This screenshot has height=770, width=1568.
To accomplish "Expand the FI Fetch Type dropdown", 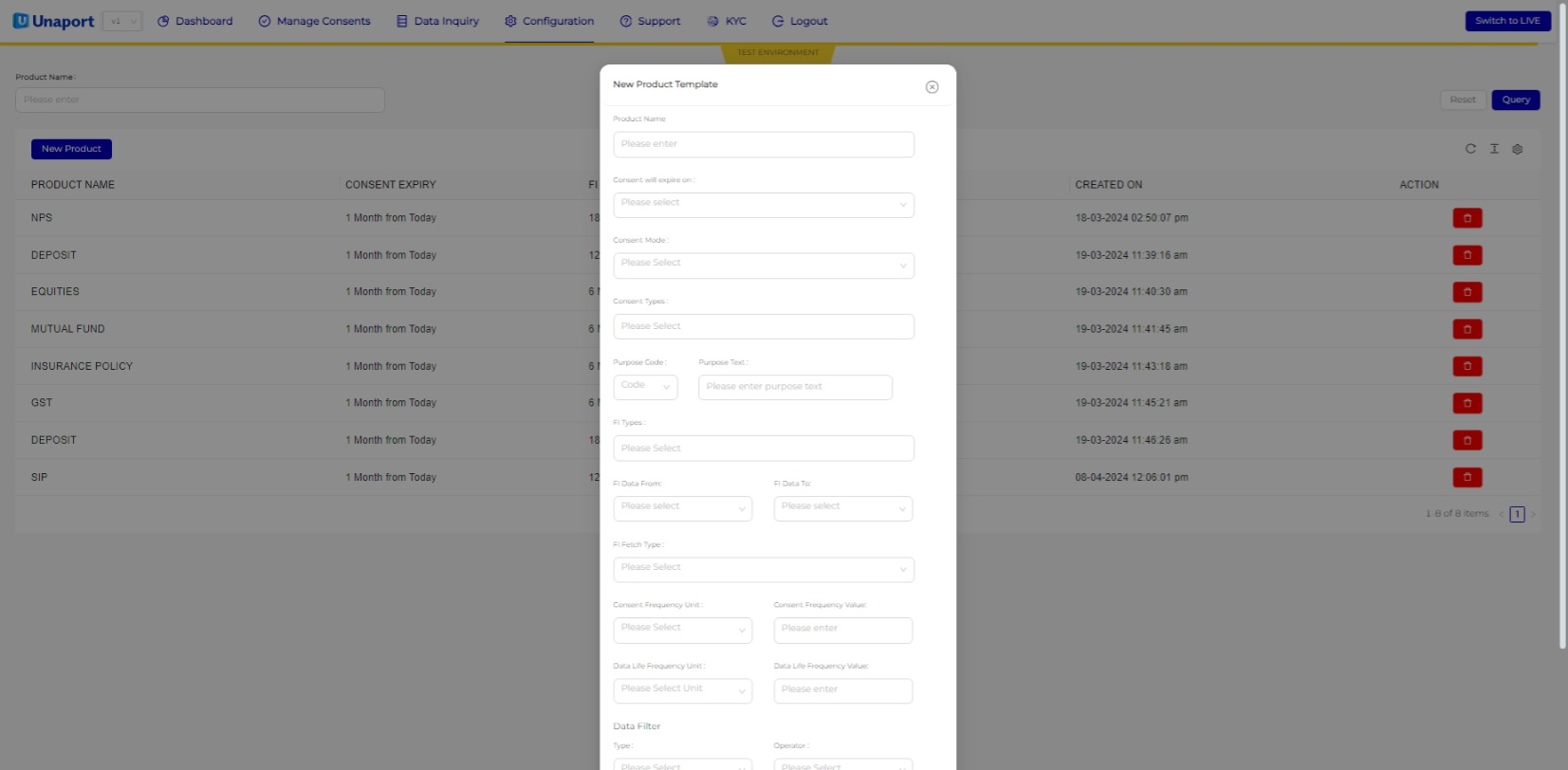I will coord(764,570).
